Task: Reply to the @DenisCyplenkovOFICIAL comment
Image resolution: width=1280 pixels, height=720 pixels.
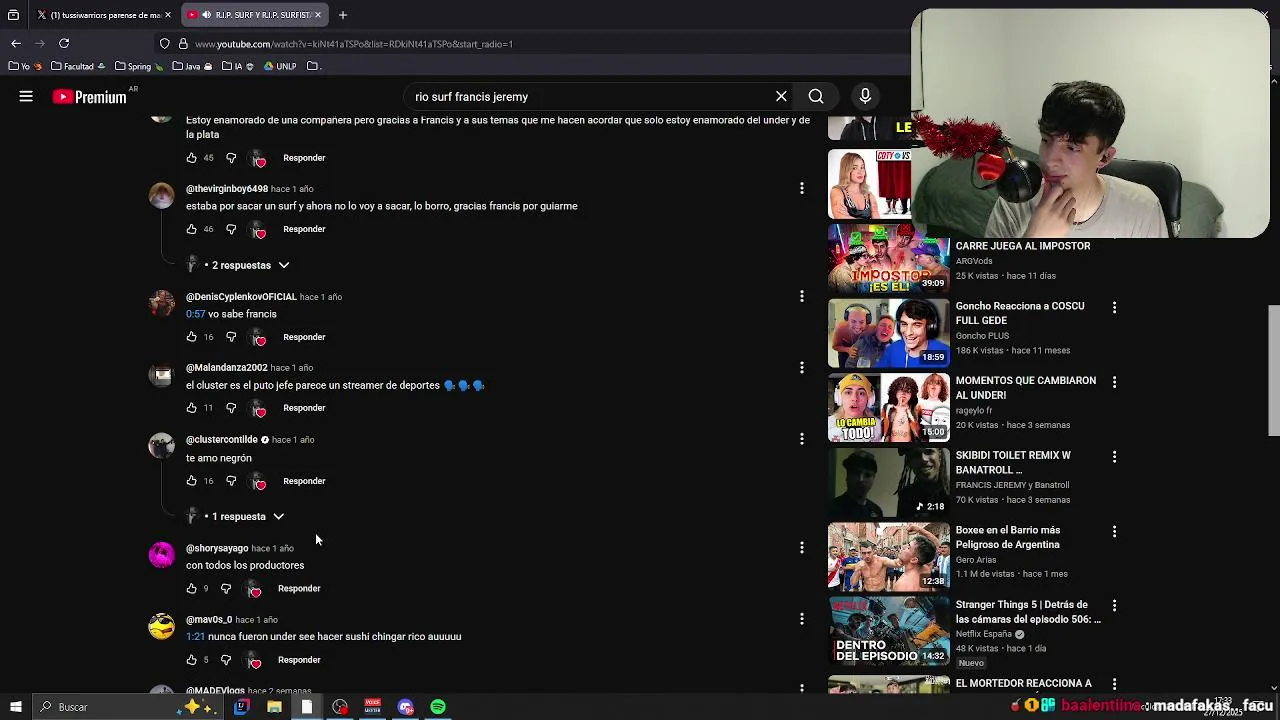Action: [x=304, y=337]
